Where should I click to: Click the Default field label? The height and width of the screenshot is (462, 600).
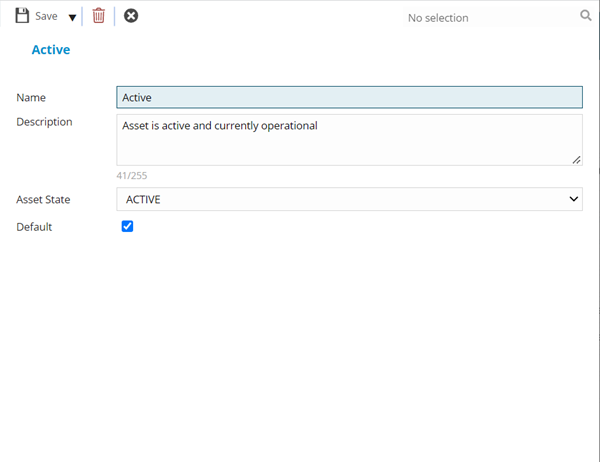coord(34,227)
